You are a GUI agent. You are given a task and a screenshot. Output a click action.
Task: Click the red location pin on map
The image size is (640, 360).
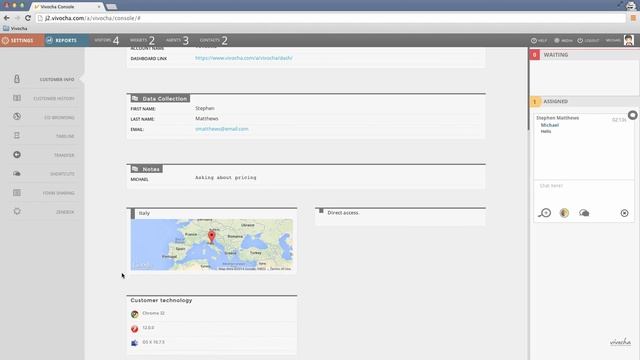point(211,236)
